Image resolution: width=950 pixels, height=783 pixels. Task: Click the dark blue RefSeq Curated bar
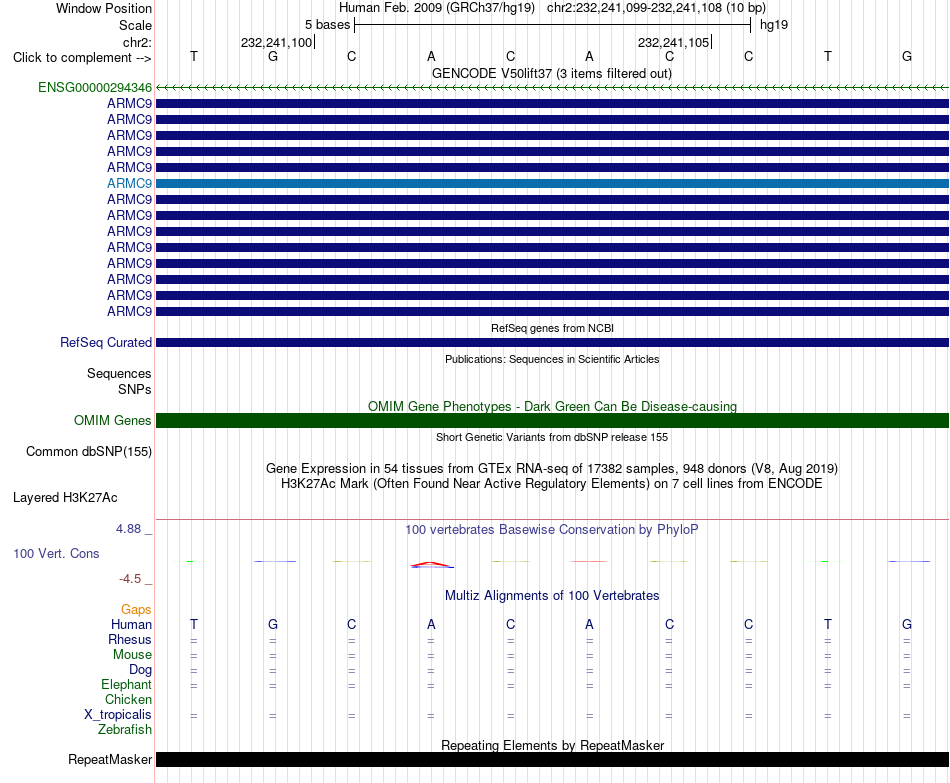[553, 342]
